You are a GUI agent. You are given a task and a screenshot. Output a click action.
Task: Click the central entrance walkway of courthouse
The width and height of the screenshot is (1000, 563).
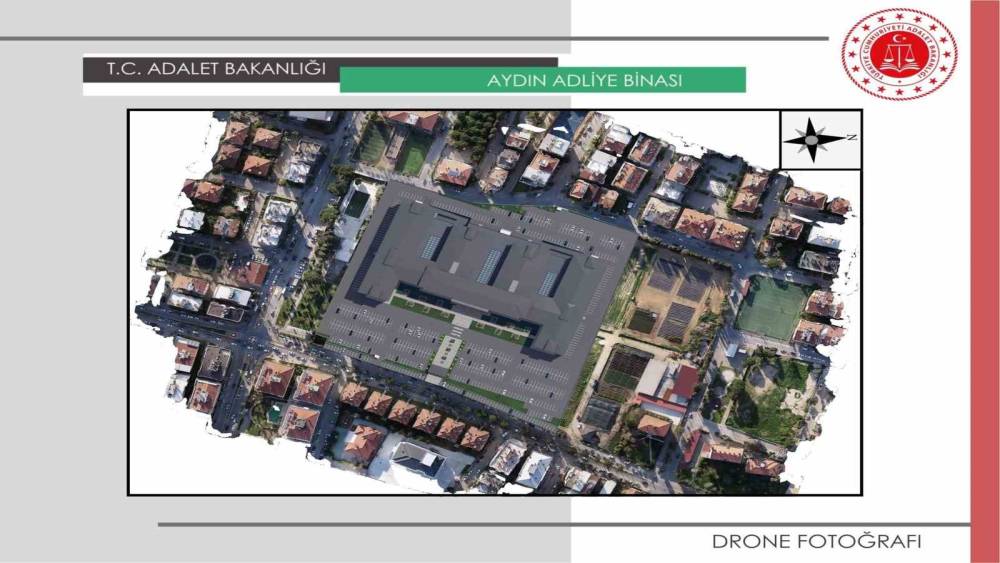coord(447,350)
